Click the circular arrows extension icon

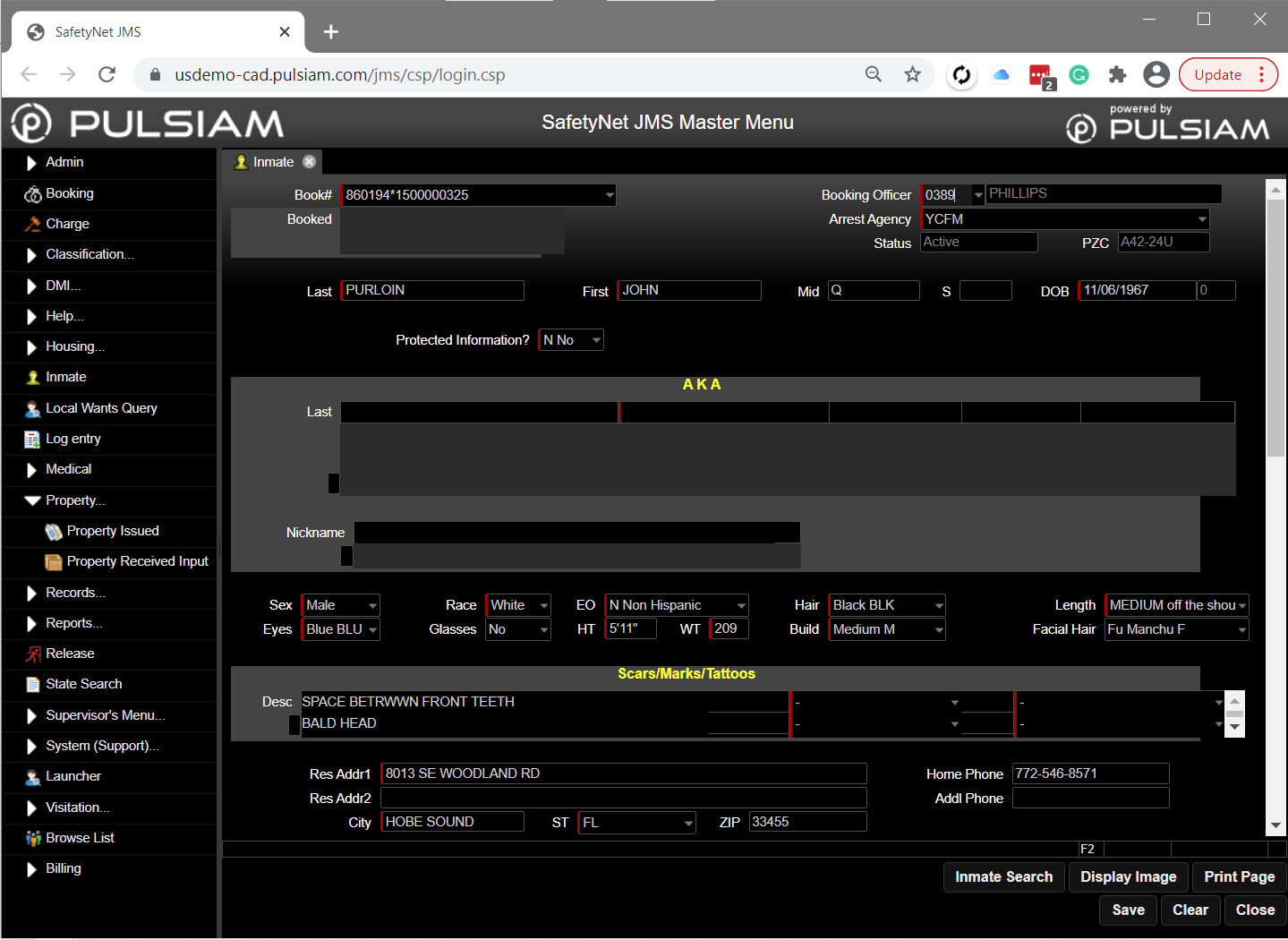[x=961, y=74]
